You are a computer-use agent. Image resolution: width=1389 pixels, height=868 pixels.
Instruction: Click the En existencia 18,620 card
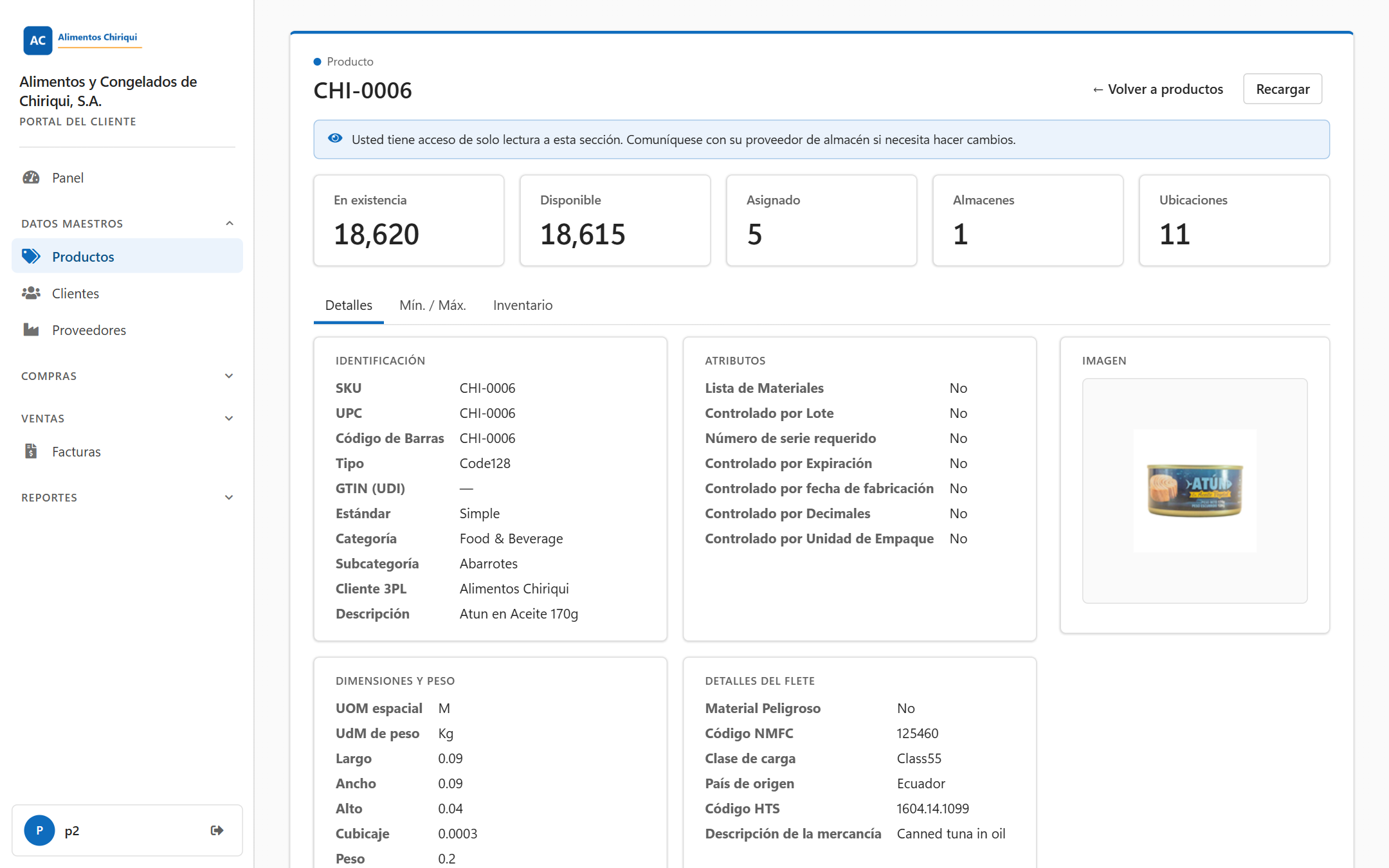point(409,221)
